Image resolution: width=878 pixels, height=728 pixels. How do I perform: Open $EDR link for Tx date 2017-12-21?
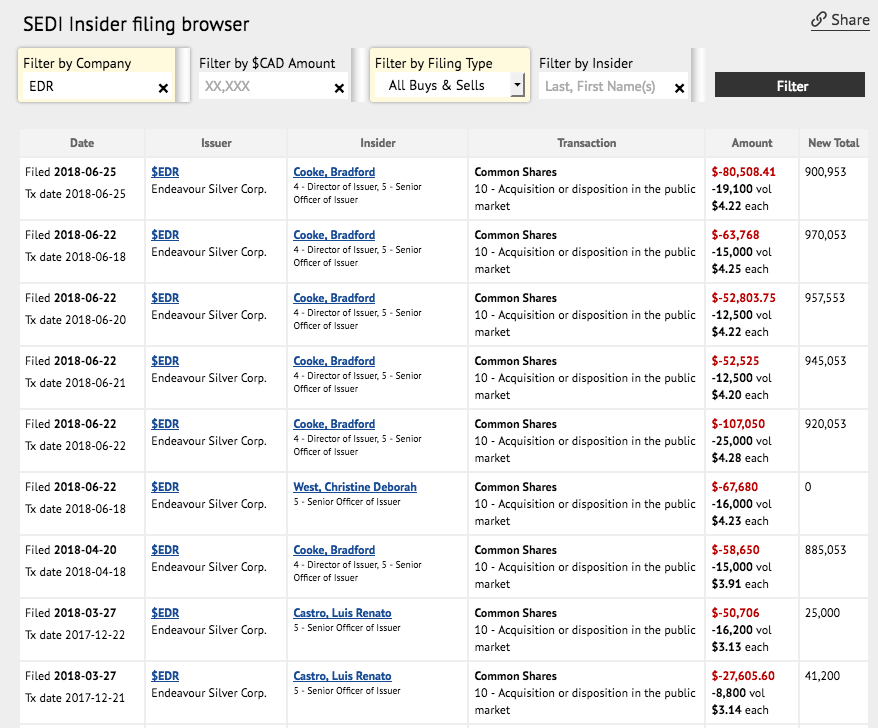pos(165,676)
